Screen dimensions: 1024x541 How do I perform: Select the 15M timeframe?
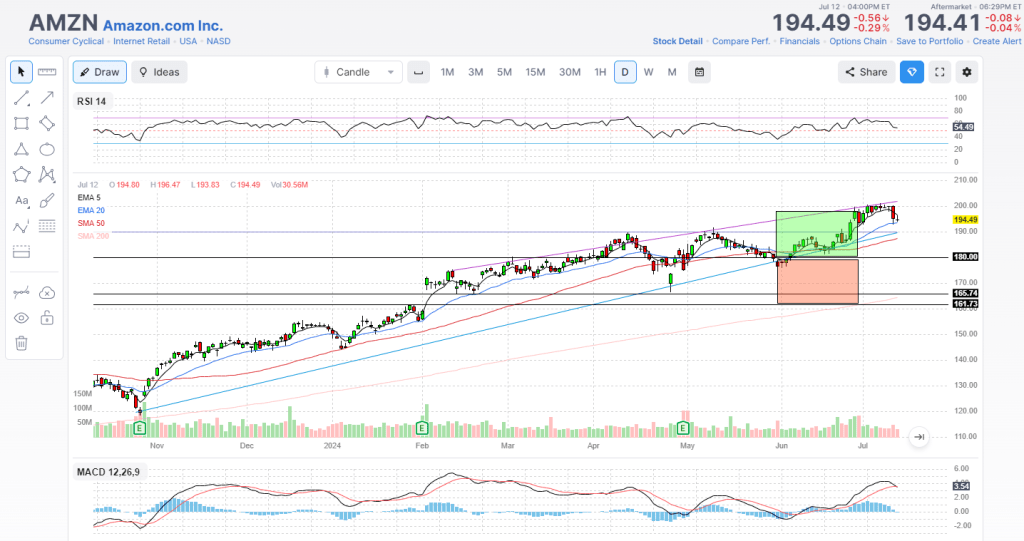pyautogui.click(x=535, y=72)
